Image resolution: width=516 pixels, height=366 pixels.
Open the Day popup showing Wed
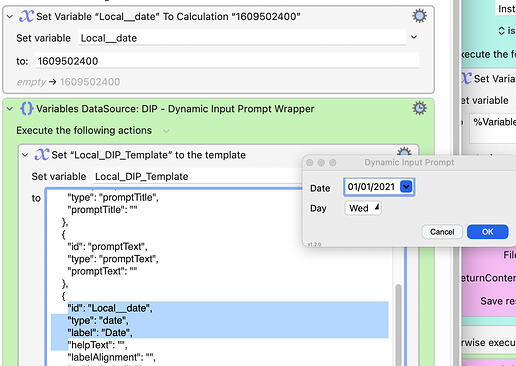[363, 208]
